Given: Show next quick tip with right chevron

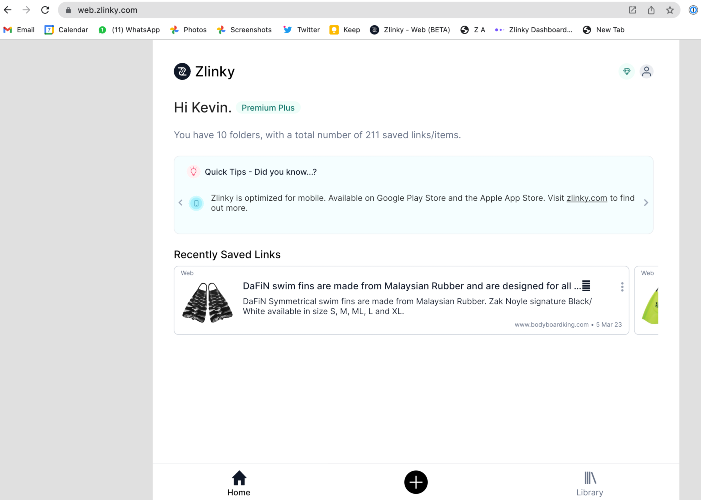Looking at the screenshot, I should (x=646, y=203).
